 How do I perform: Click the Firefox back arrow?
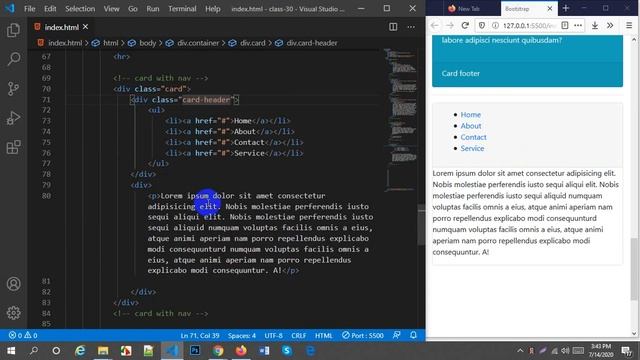tap(434, 25)
